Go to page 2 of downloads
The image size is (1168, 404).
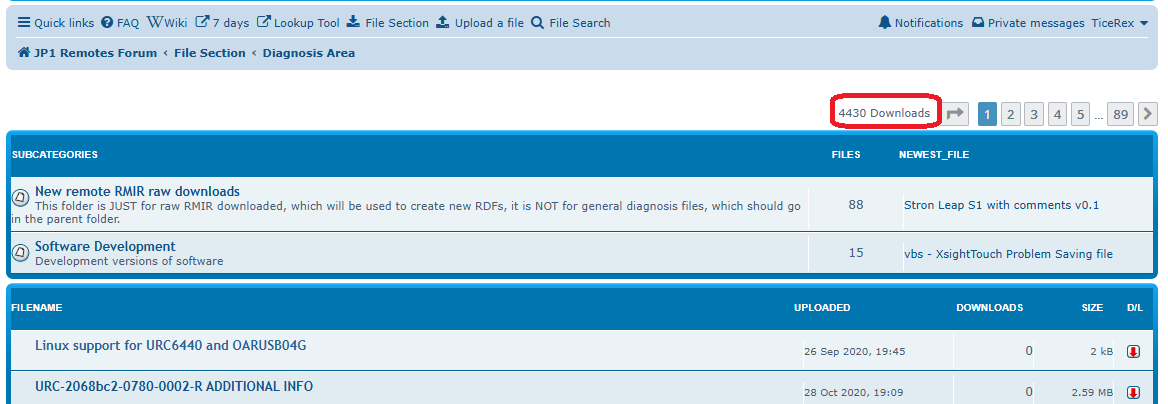click(x=1011, y=114)
